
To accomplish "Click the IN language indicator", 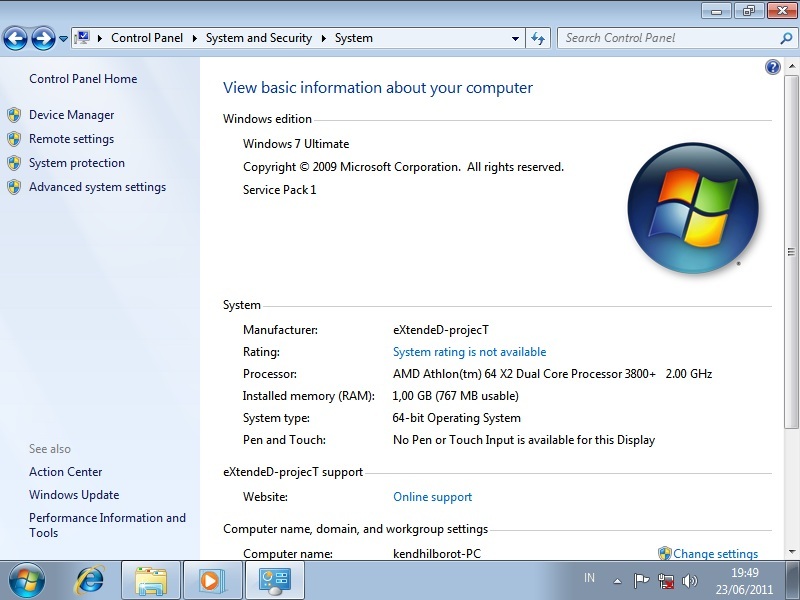I will tap(589, 578).
